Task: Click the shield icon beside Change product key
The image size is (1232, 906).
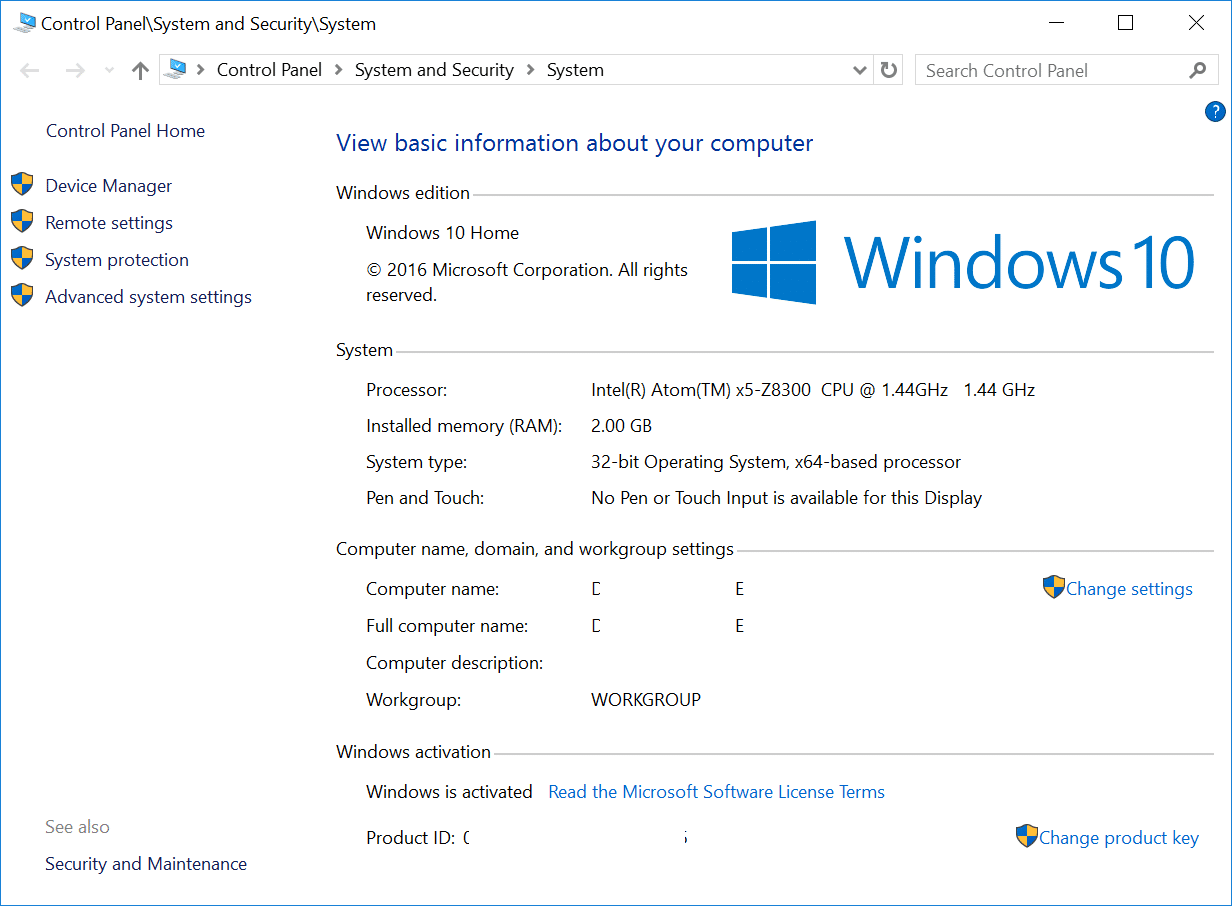Action: (1026, 836)
